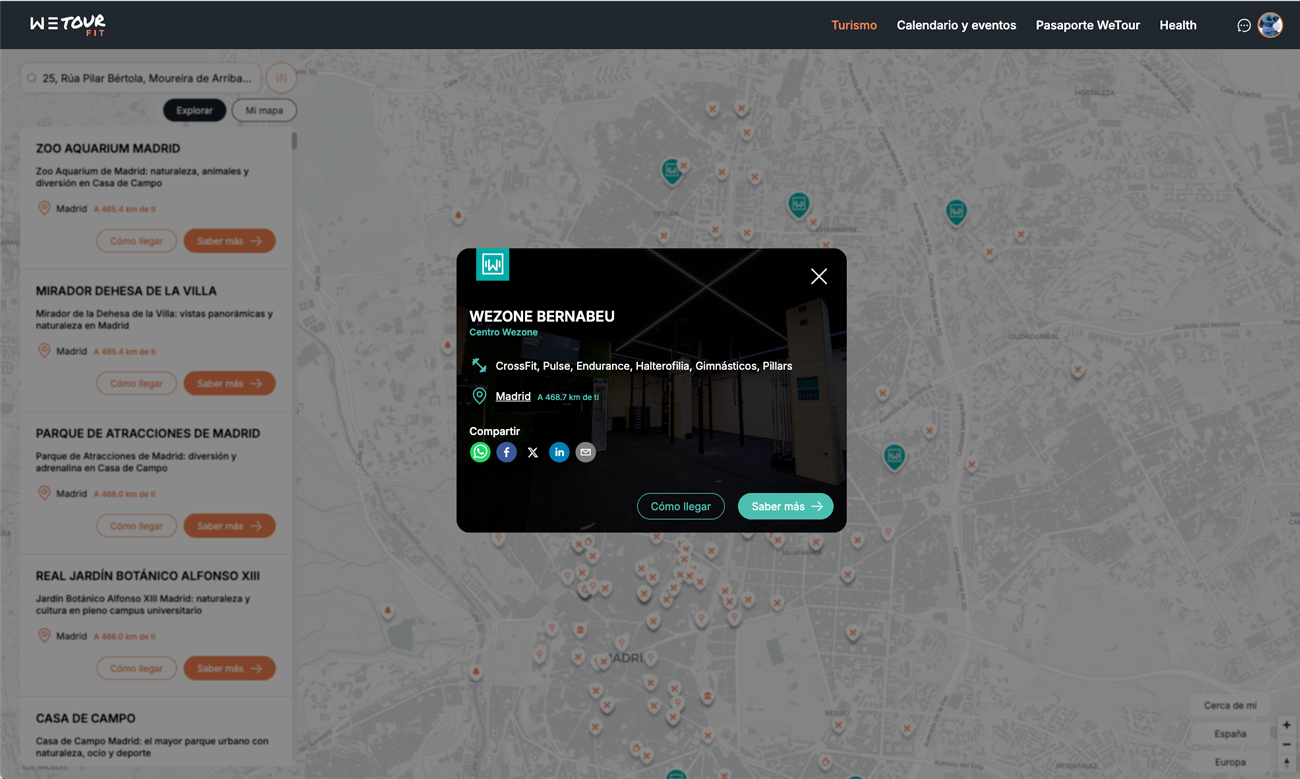The width and height of the screenshot is (1300, 779).
Task: Click Cómo llegar in the Wezone popup
Action: coord(680,506)
